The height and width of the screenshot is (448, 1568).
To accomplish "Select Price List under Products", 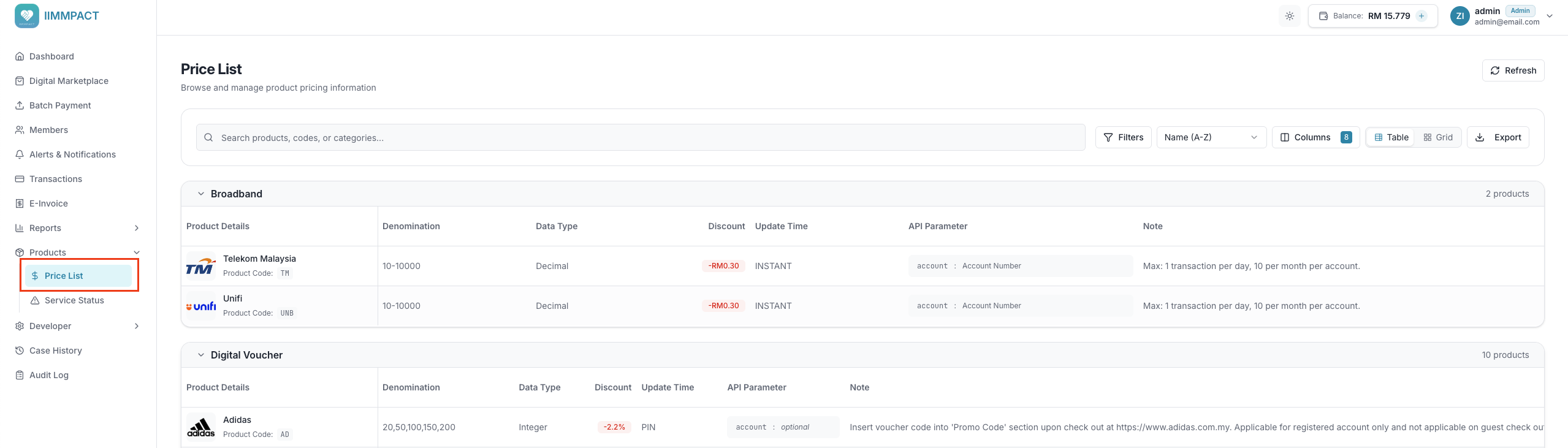I will [x=78, y=276].
